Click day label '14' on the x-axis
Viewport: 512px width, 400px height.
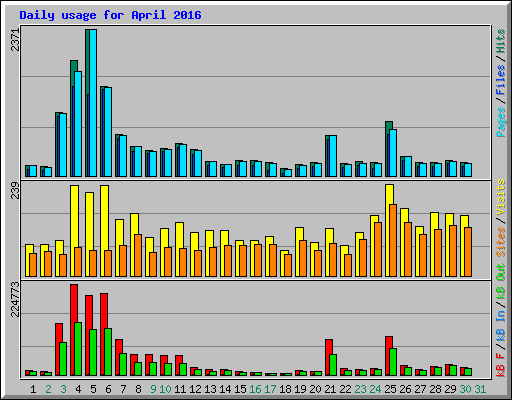(225, 389)
